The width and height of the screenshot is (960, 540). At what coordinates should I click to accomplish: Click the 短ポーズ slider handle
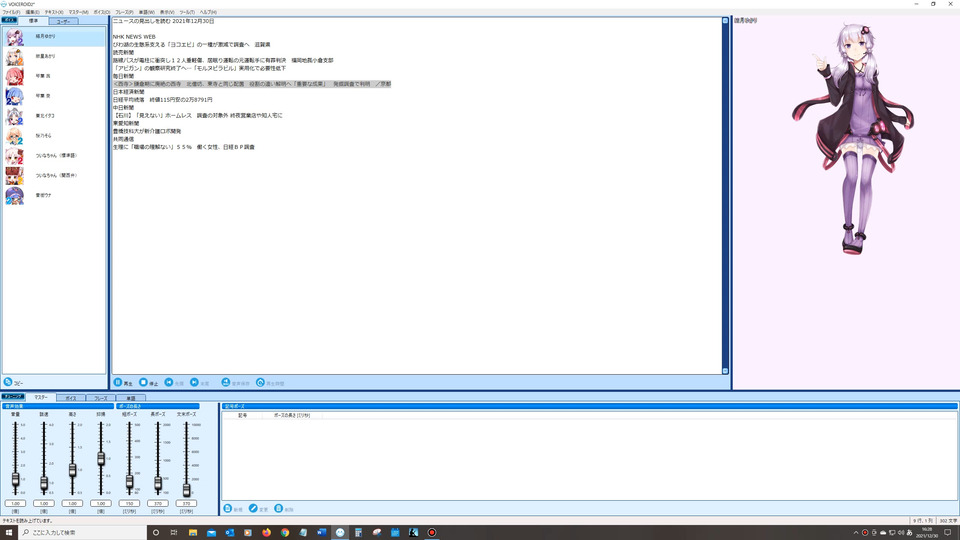click(x=129, y=482)
